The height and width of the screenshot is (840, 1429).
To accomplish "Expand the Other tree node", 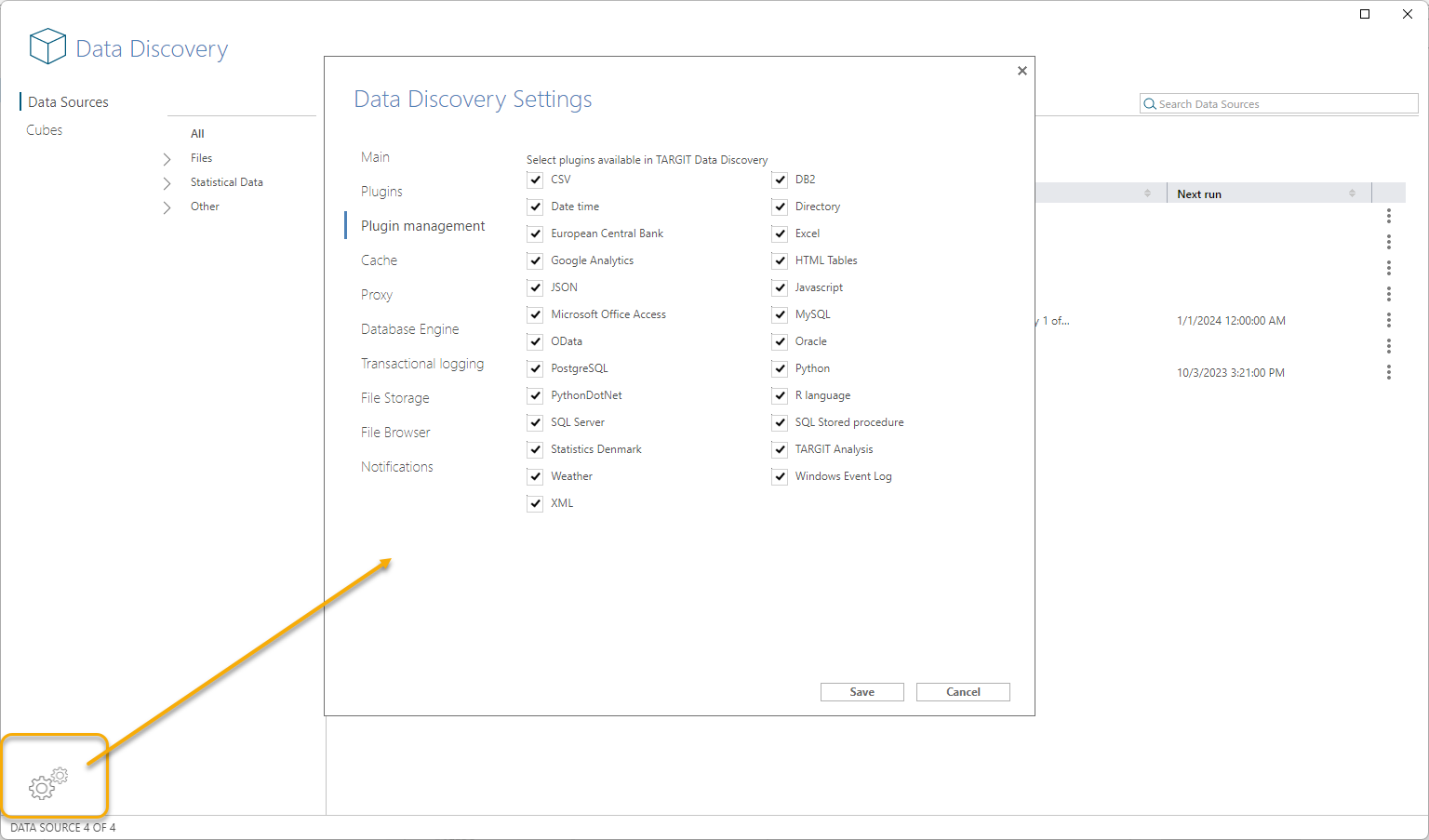I will coord(167,207).
